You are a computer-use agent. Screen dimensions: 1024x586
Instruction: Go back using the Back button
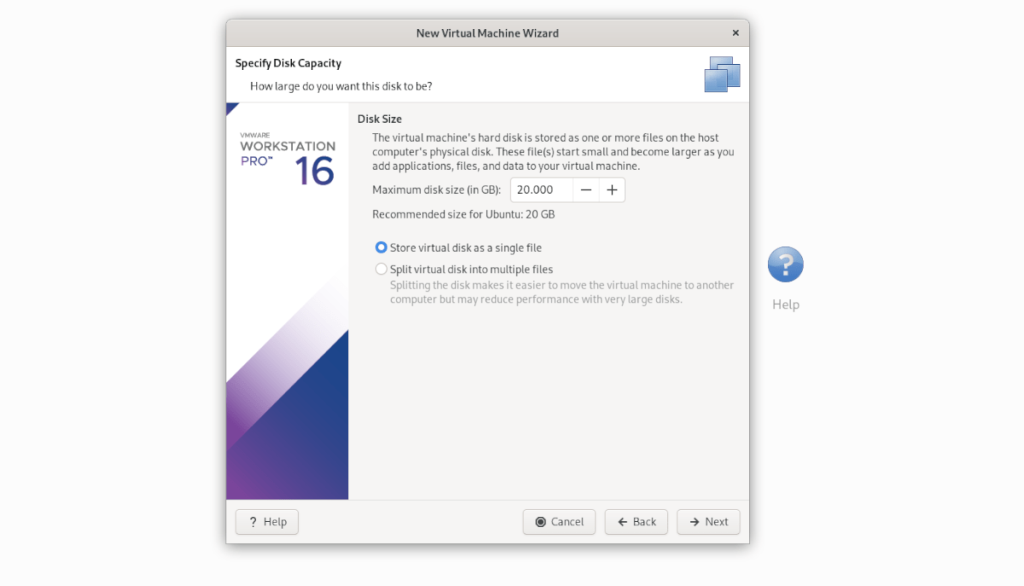636,521
